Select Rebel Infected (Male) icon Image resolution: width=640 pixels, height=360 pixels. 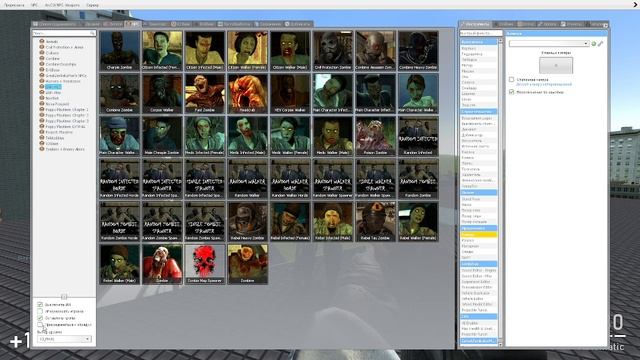click(x=333, y=221)
